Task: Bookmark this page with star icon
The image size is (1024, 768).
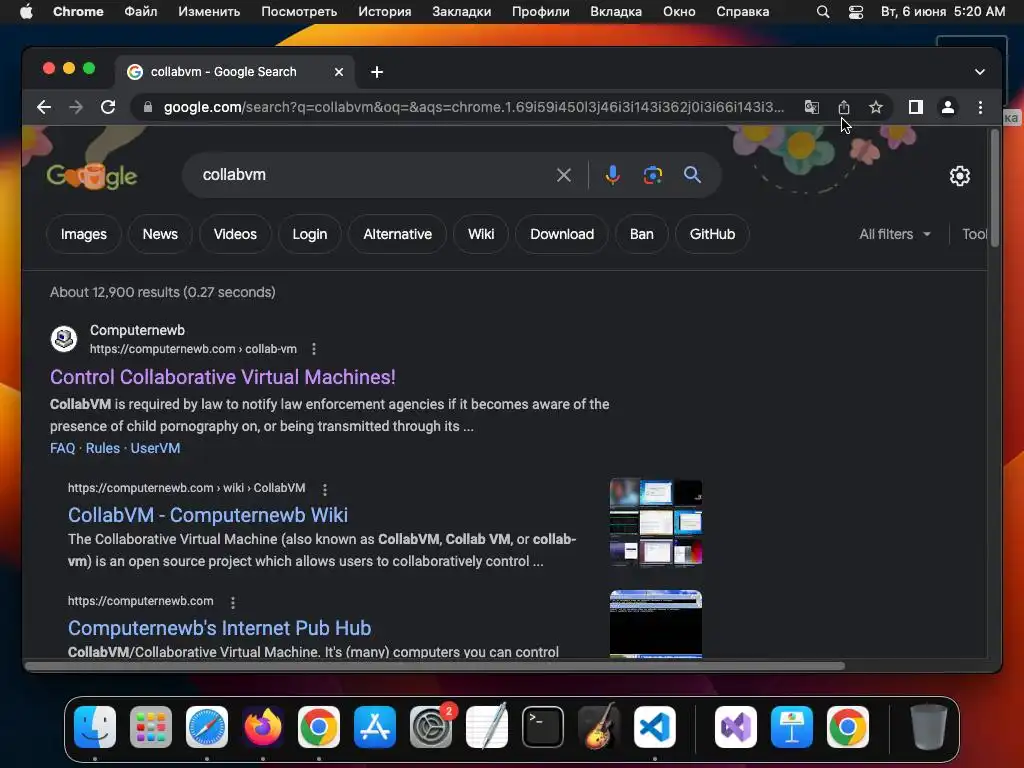Action: pos(876,107)
